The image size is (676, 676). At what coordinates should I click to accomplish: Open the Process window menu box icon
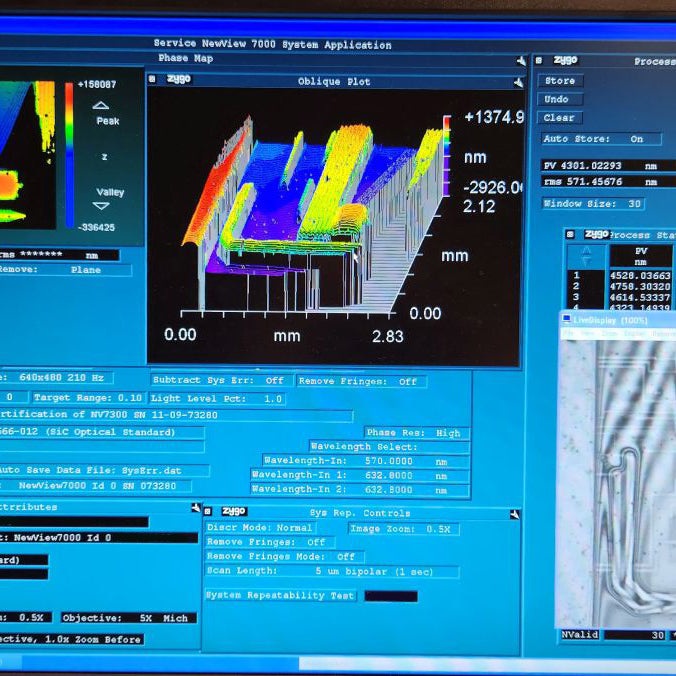[539, 60]
